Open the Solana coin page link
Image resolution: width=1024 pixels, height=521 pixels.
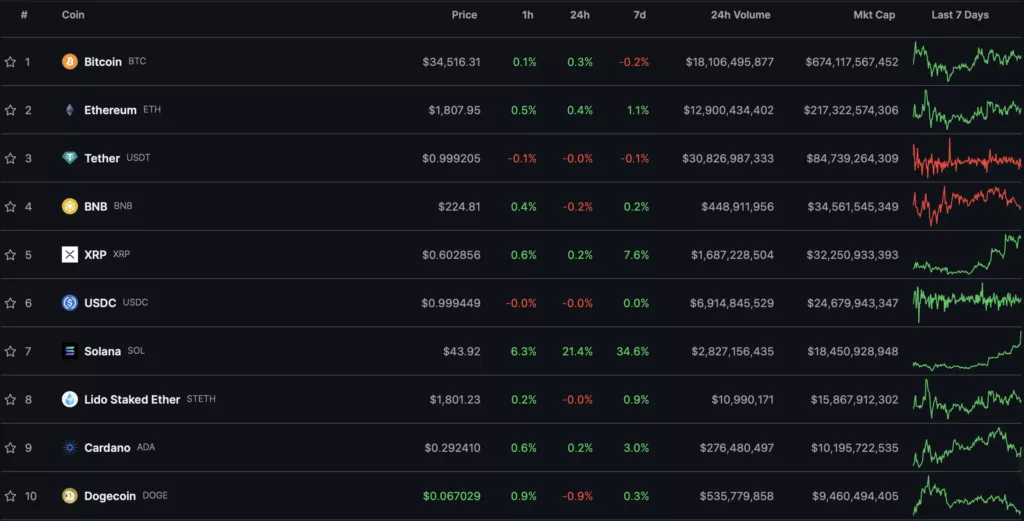[x=103, y=351]
